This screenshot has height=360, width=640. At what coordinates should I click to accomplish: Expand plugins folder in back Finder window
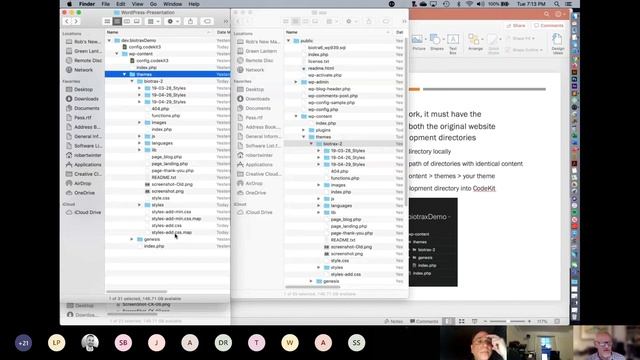(303, 130)
